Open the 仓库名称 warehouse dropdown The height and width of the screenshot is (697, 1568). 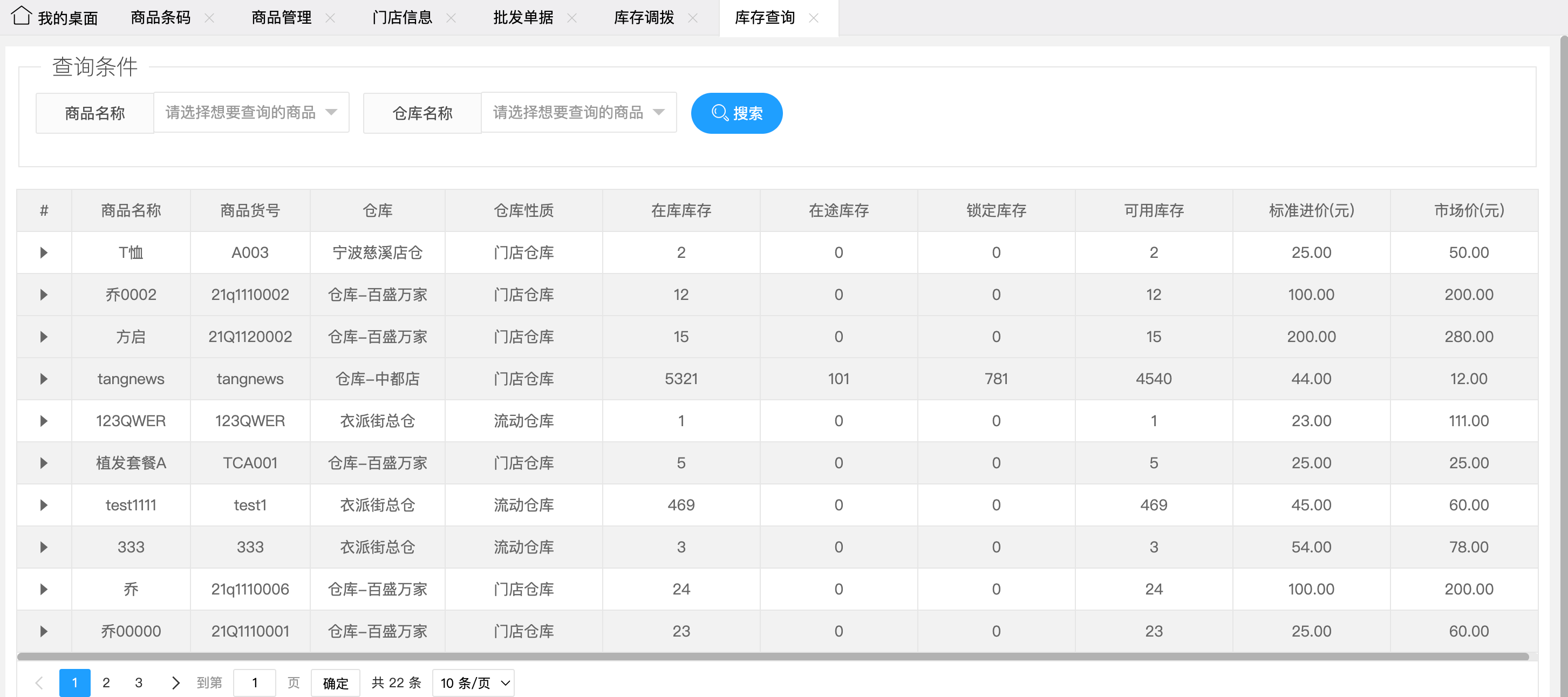(579, 113)
